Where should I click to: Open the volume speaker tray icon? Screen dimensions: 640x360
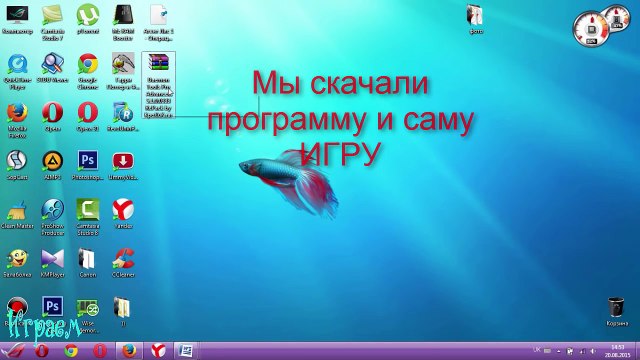593,351
